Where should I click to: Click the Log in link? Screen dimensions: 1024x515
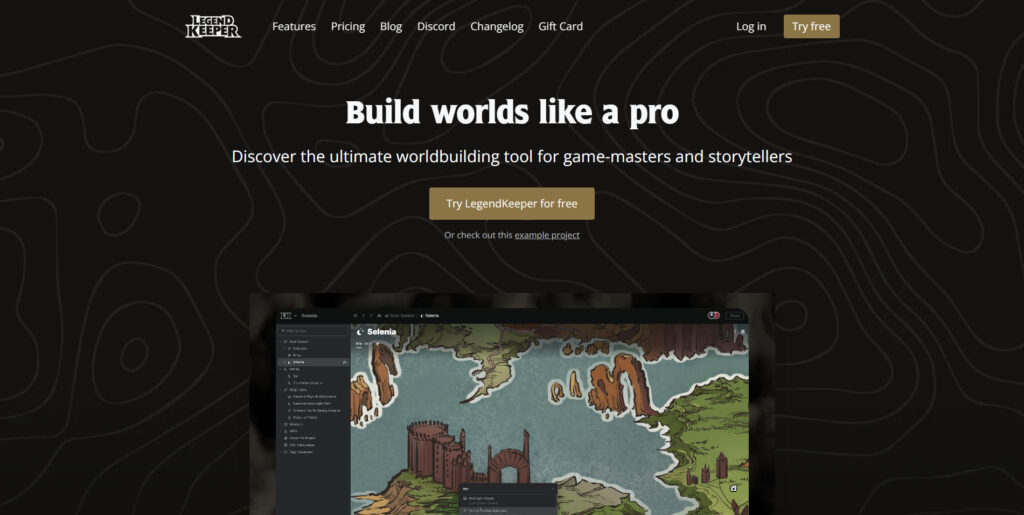tap(751, 27)
